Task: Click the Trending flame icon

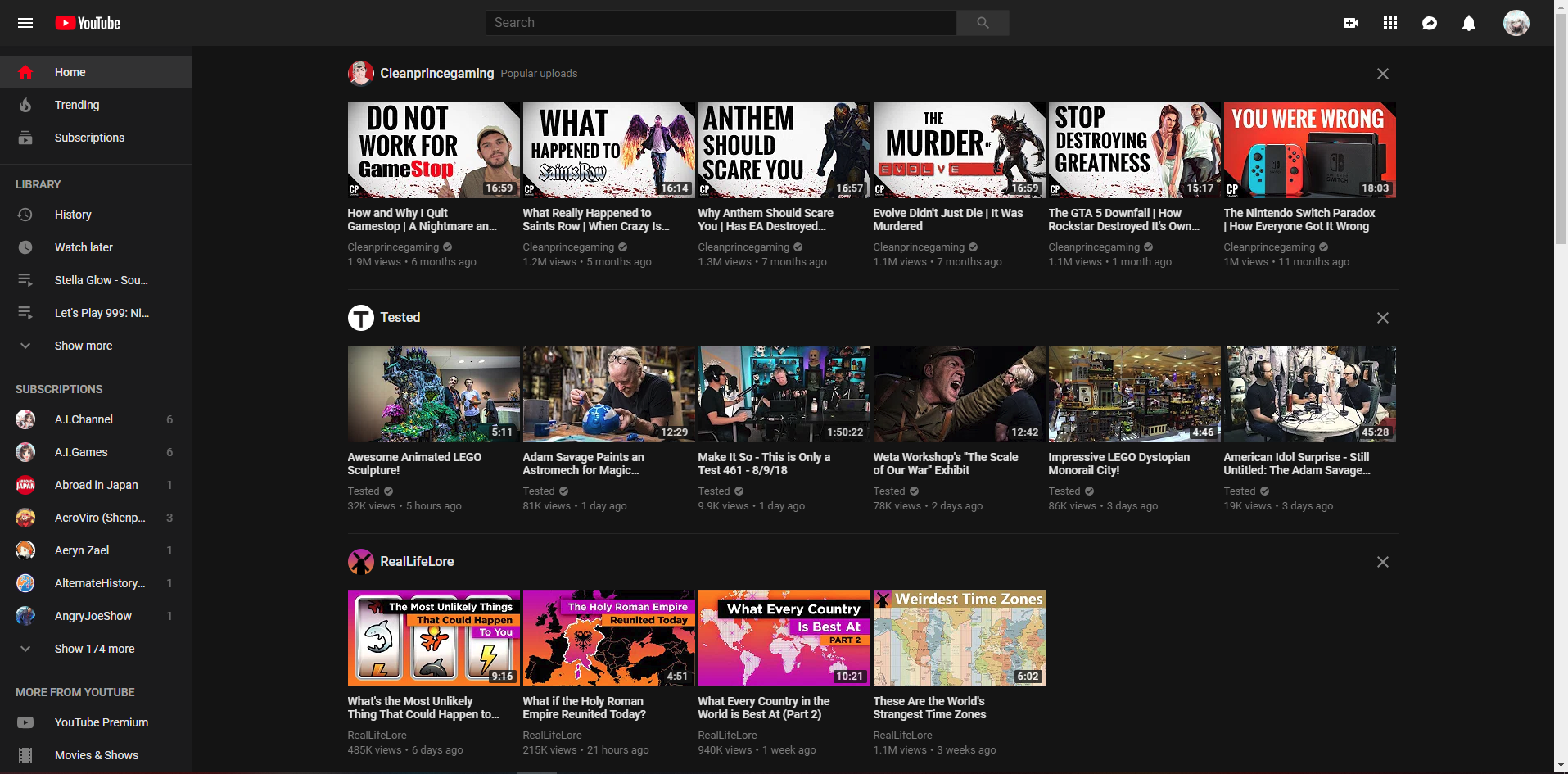Action: coord(25,105)
